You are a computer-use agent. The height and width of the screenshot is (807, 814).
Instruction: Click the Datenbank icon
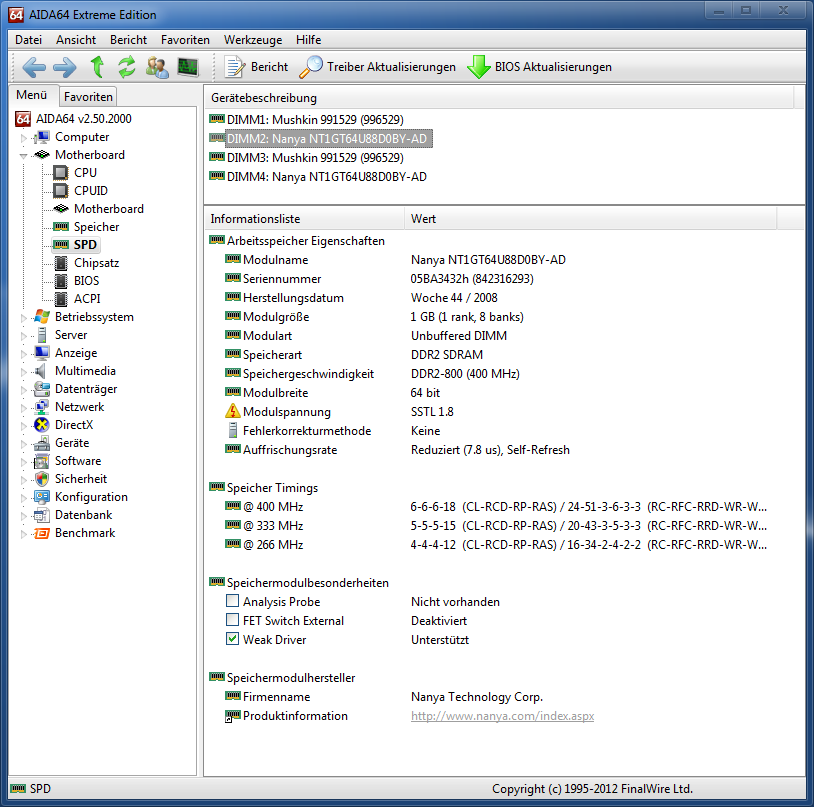tap(42, 515)
